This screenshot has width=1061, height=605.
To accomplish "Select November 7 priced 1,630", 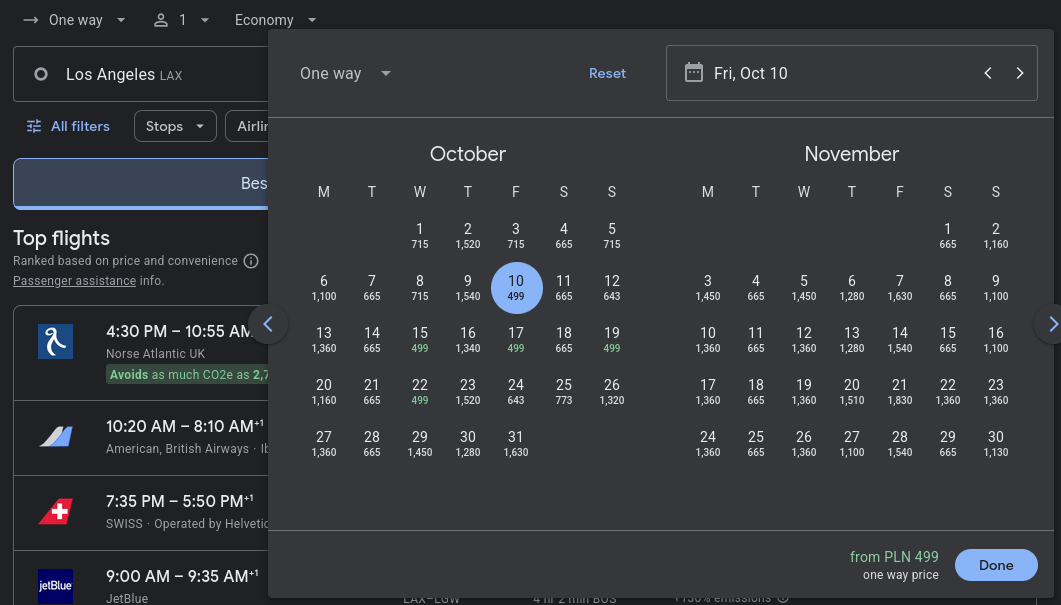I will [899, 288].
